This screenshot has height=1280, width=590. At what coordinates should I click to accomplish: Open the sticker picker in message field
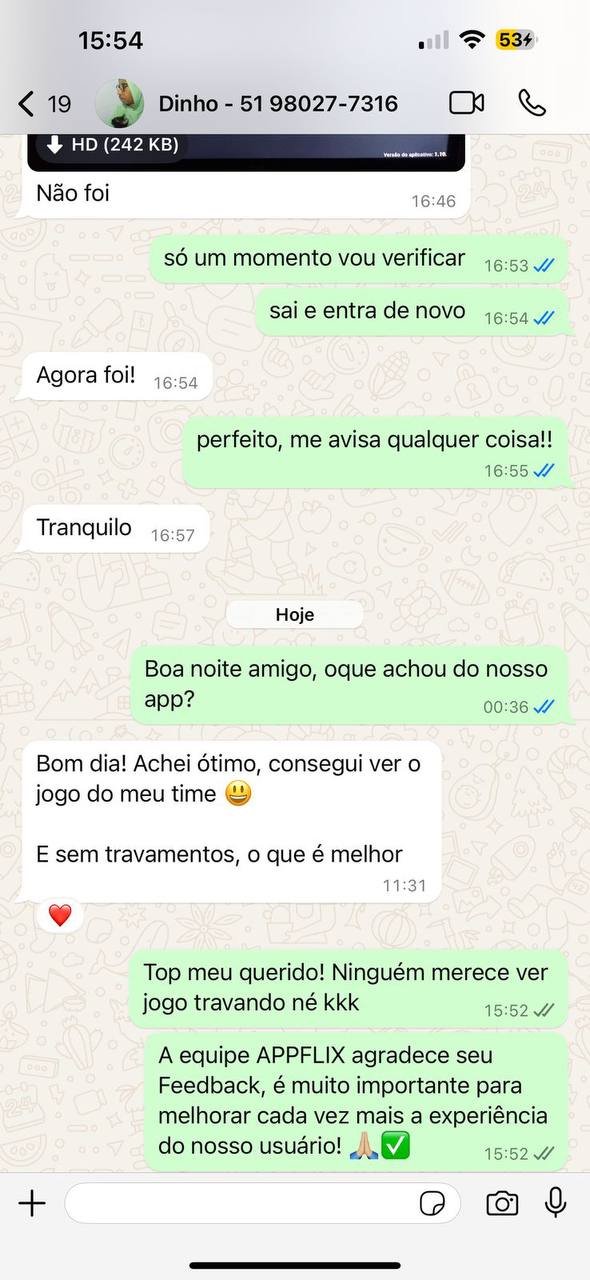tap(433, 1203)
